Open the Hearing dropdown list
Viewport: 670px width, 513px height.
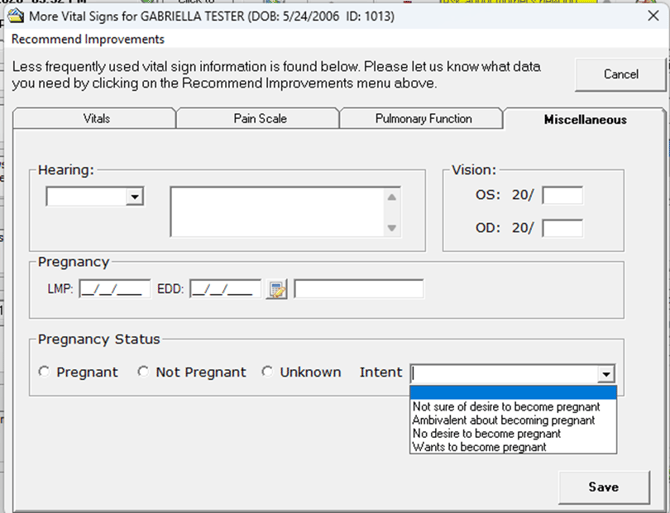click(134, 198)
